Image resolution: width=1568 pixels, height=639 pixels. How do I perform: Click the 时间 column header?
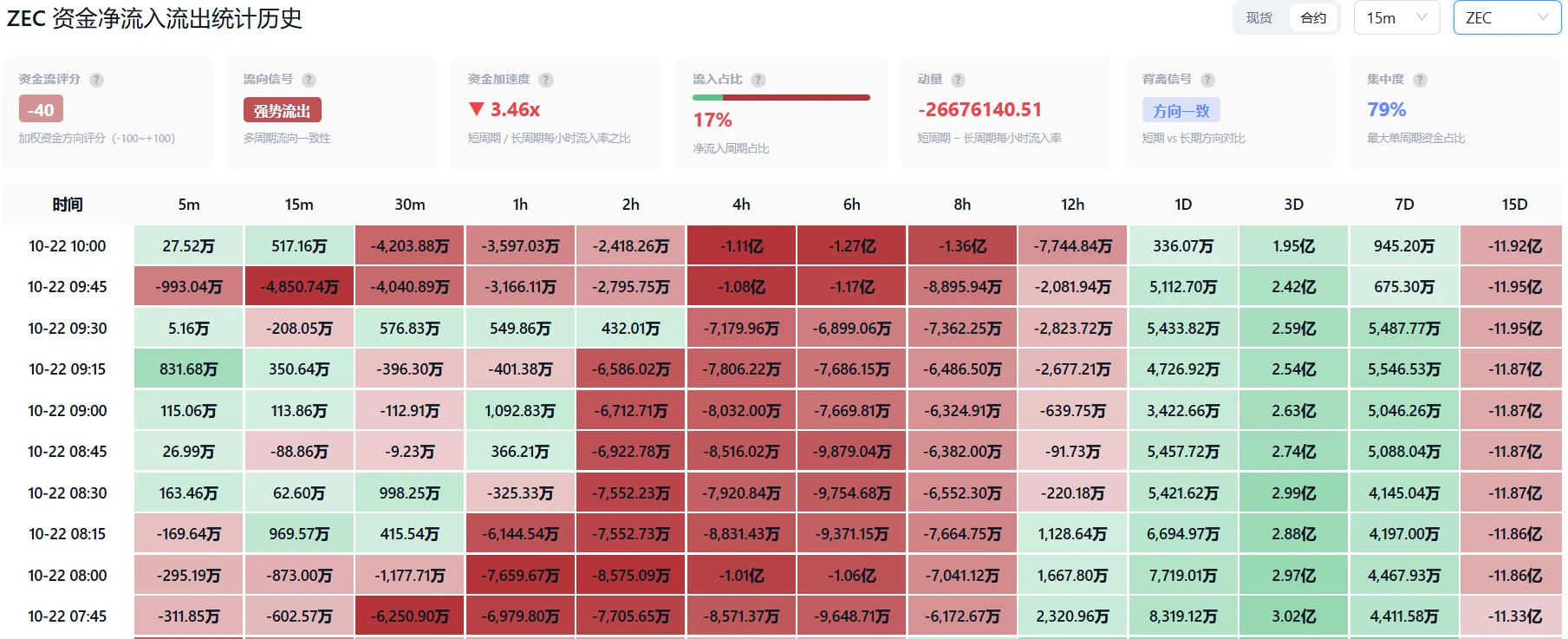click(68, 205)
